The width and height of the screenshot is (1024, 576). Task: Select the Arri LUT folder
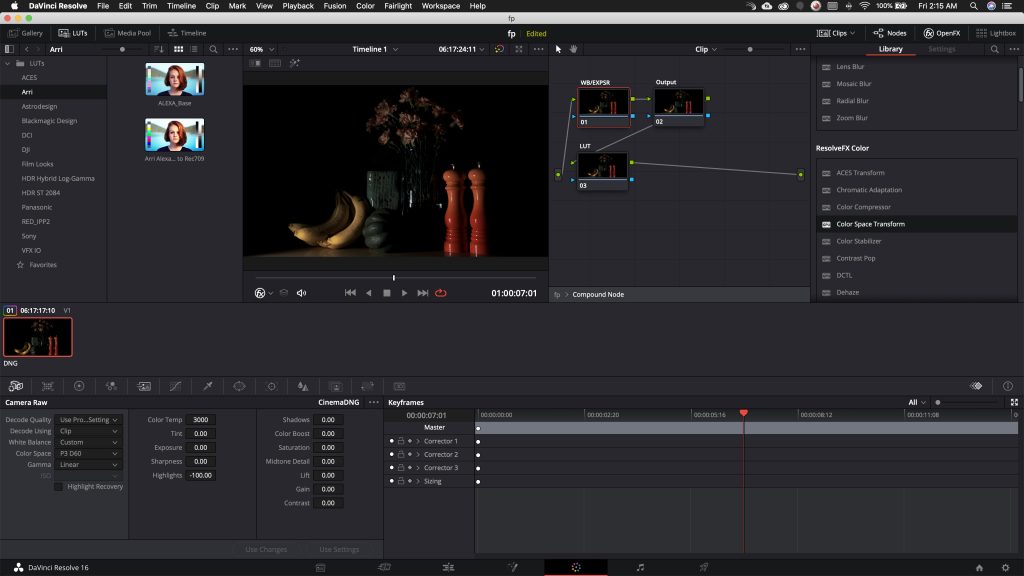(28, 92)
